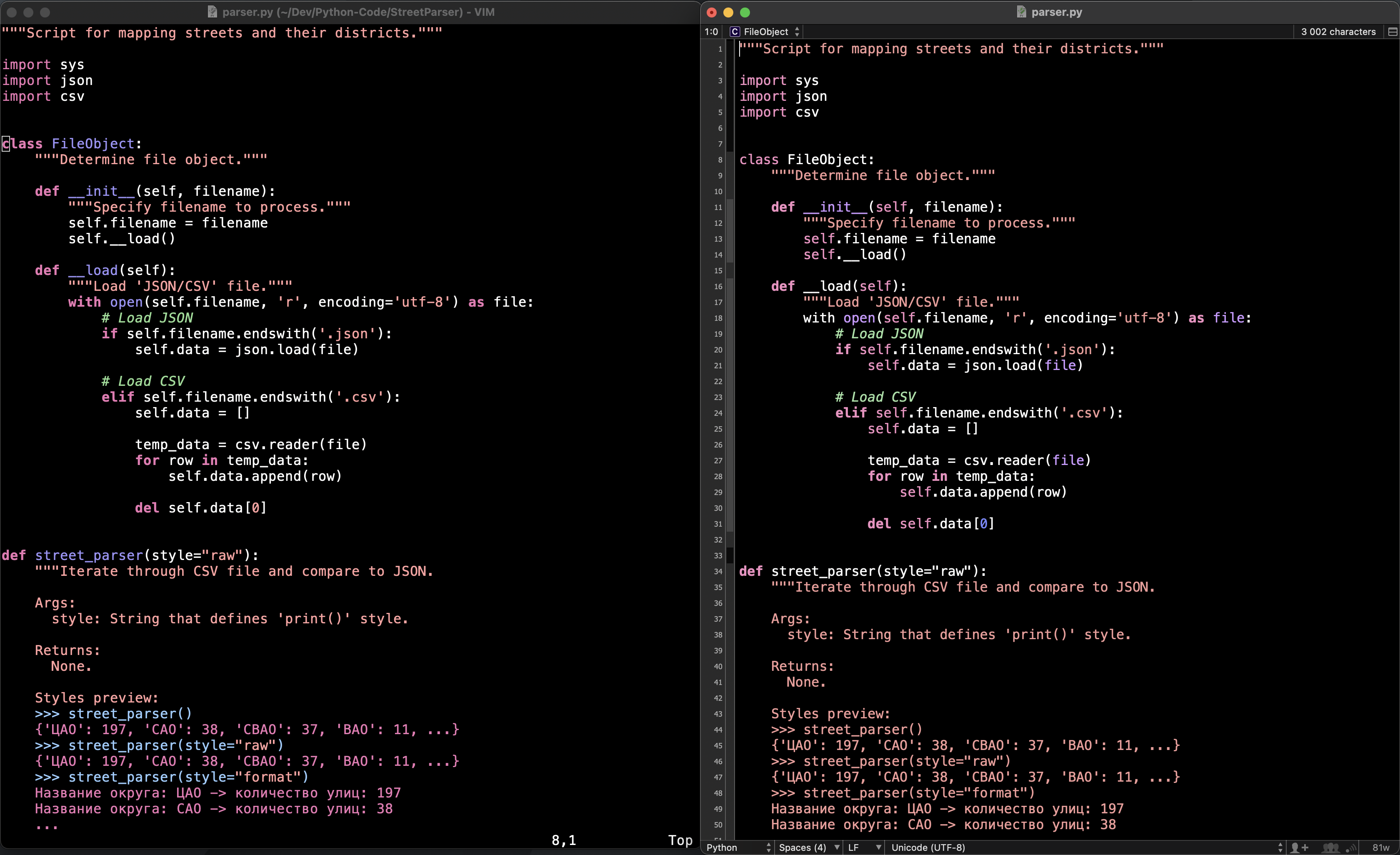Click the parser.py document icon in the right title bar
Image resolution: width=1400 pixels, height=855 pixels.
pyautogui.click(x=1021, y=12)
